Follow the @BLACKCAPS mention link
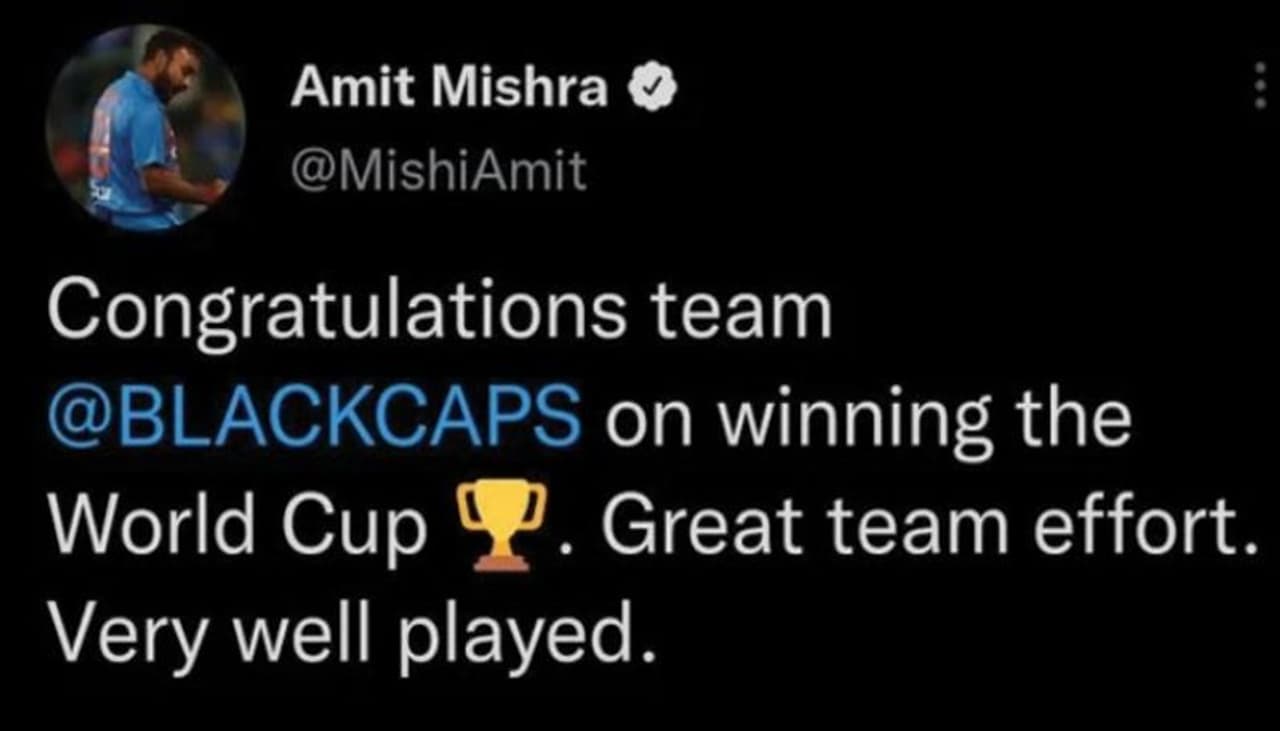This screenshot has width=1280, height=731. pos(313,420)
